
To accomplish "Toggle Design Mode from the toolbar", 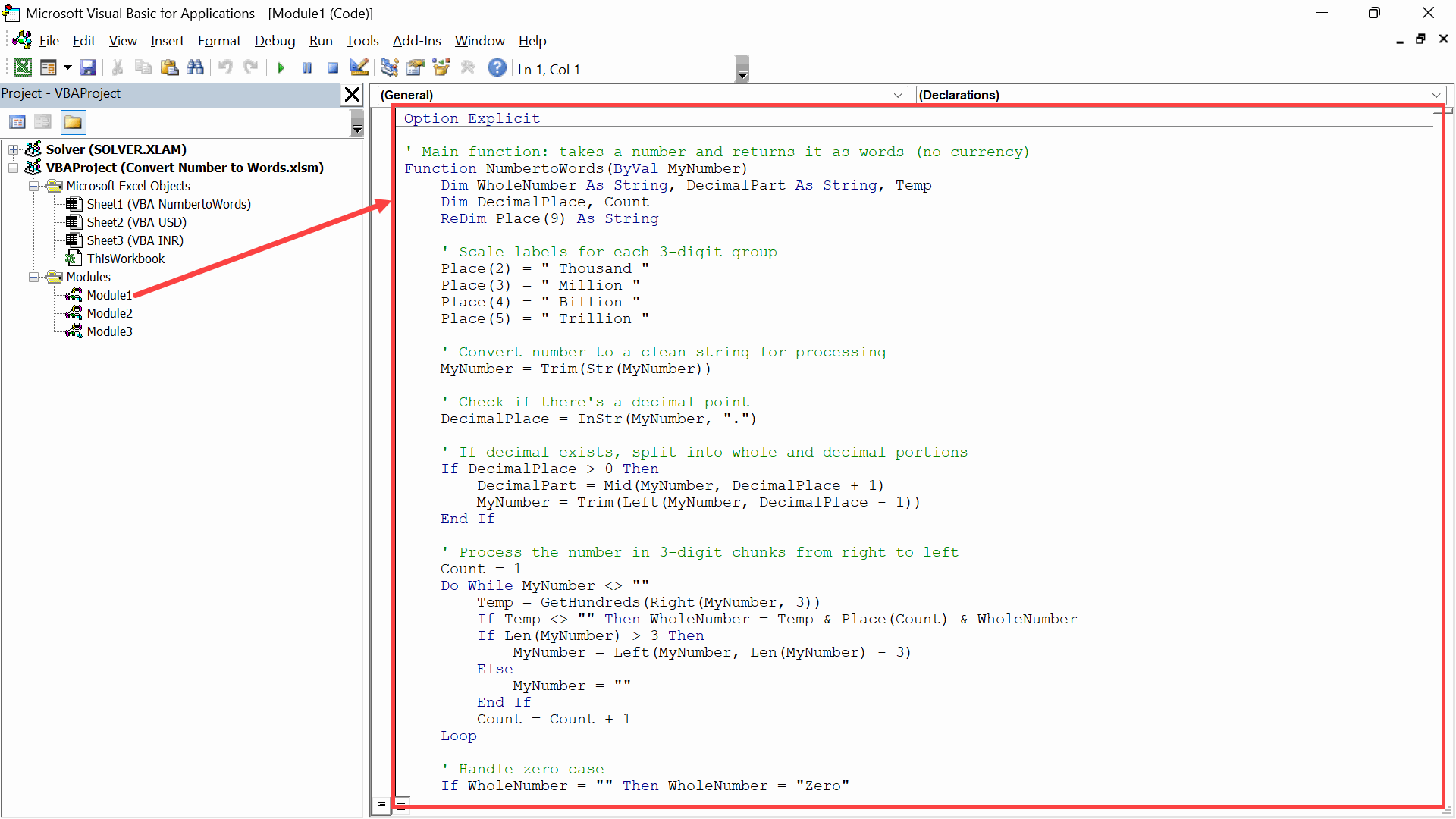I will (359, 67).
